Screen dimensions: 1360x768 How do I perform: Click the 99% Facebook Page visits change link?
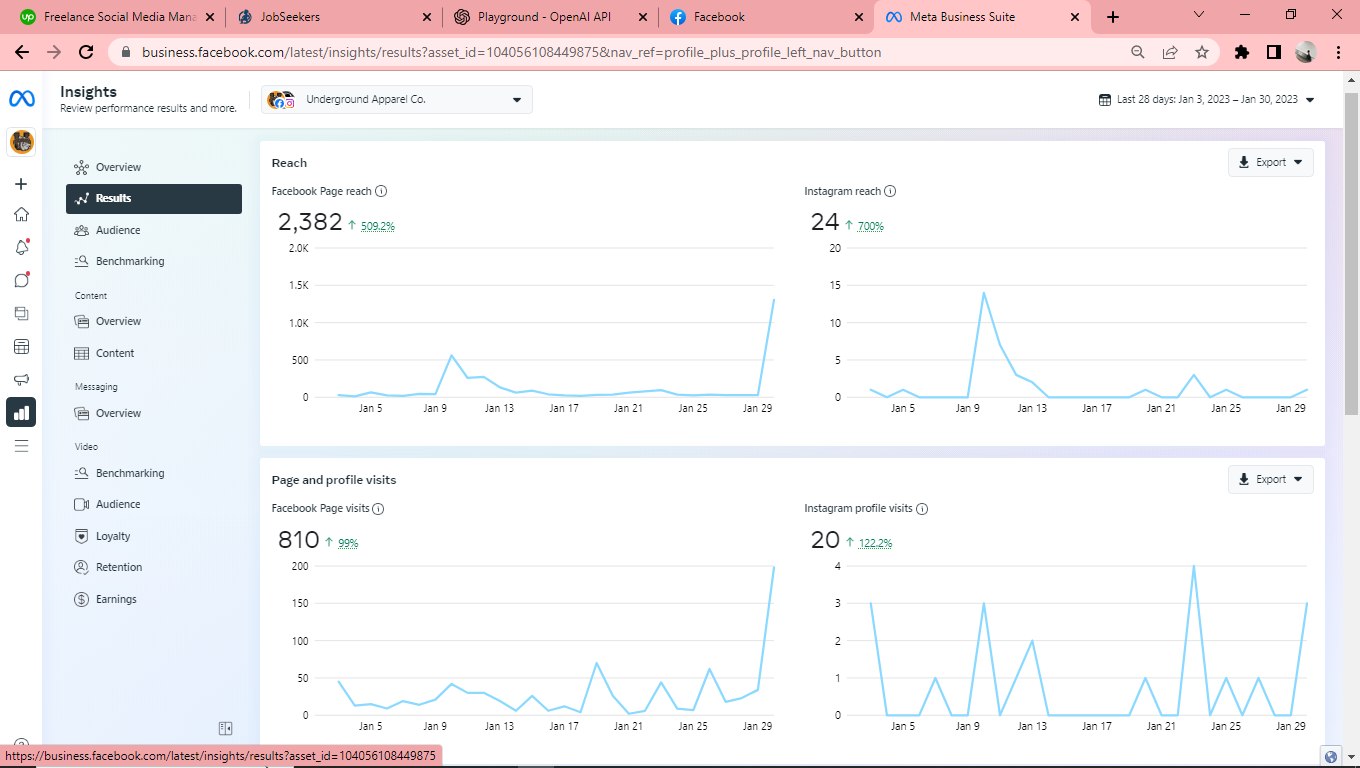click(x=348, y=543)
